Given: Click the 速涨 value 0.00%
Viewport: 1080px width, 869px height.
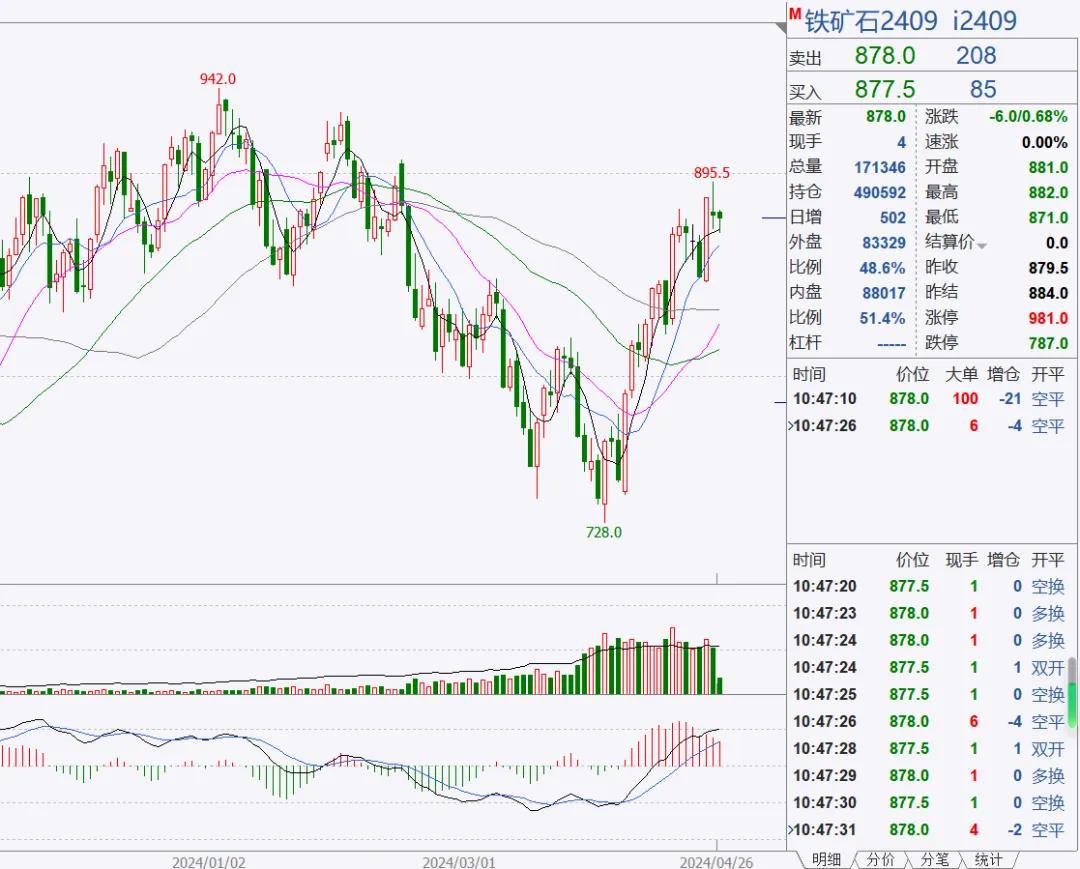Looking at the screenshot, I should pyautogui.click(x=1044, y=143).
